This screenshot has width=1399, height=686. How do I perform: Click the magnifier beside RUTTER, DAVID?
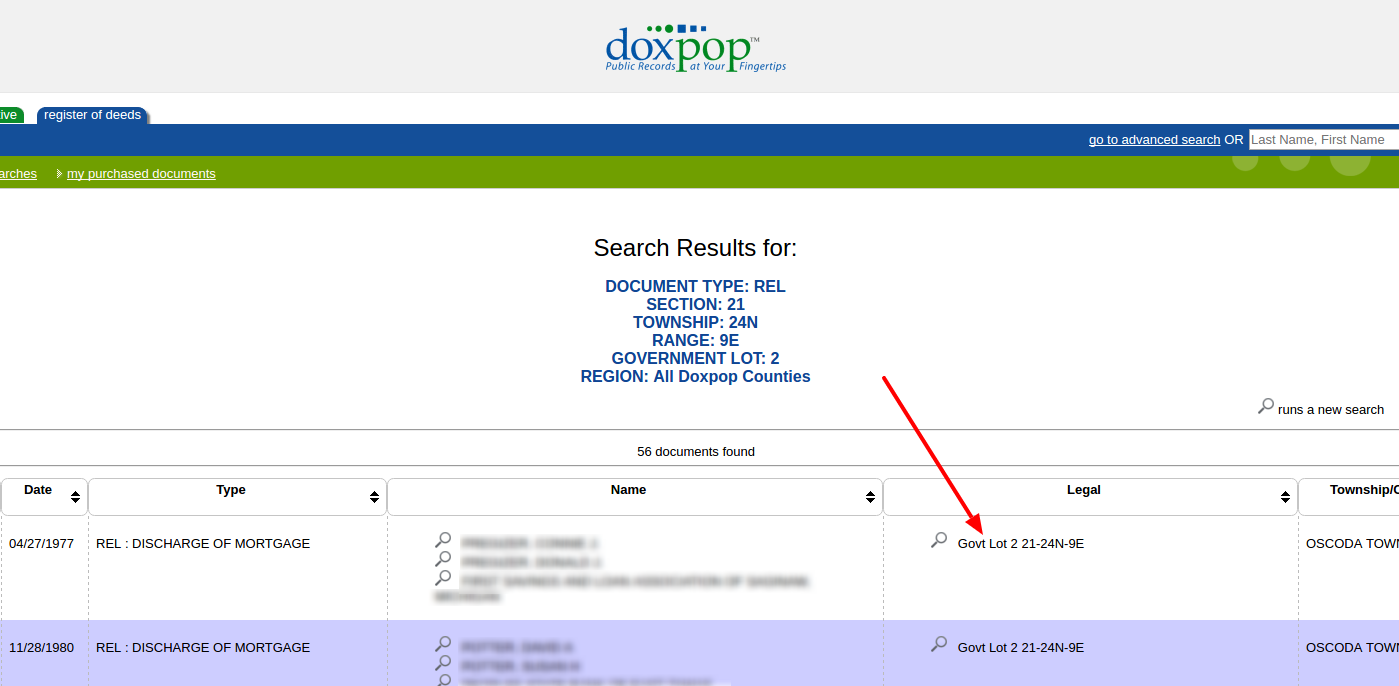(x=443, y=647)
